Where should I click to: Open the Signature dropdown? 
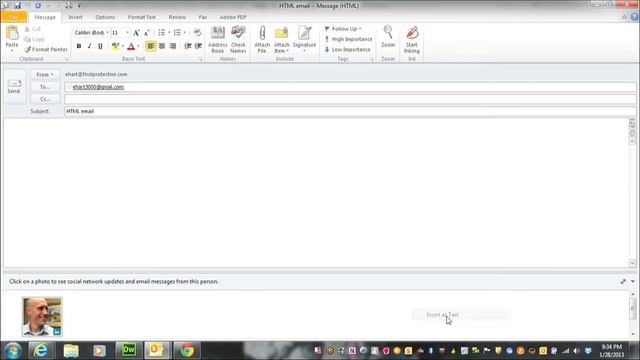pyautogui.click(x=304, y=39)
